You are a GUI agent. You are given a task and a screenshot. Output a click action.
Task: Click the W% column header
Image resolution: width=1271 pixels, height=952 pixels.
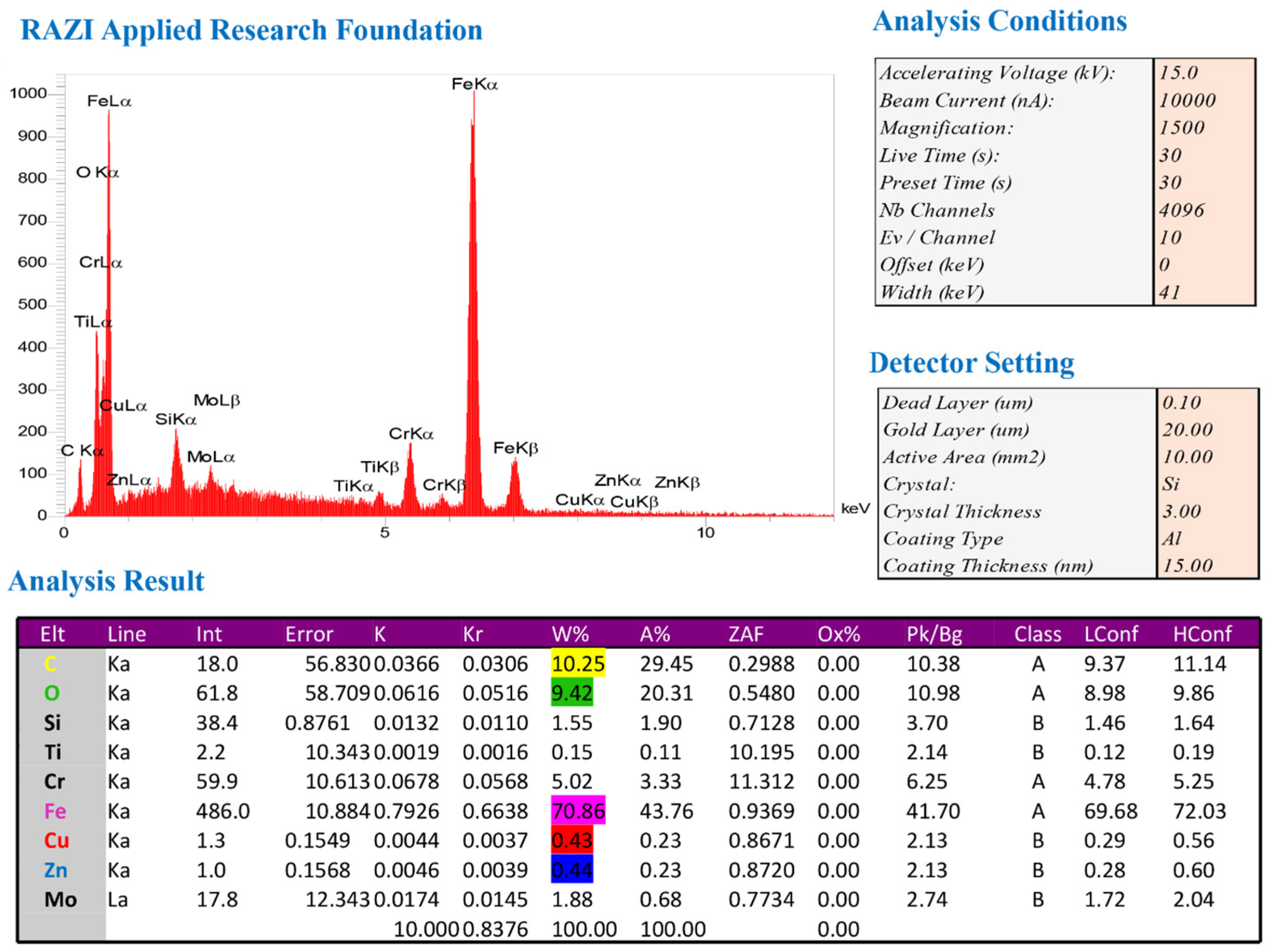pyautogui.click(x=570, y=634)
